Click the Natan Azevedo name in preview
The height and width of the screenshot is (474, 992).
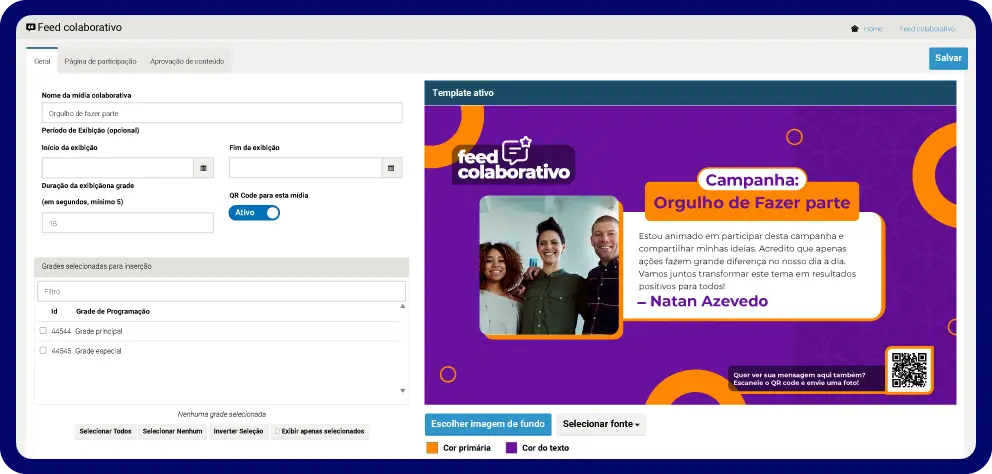702,301
